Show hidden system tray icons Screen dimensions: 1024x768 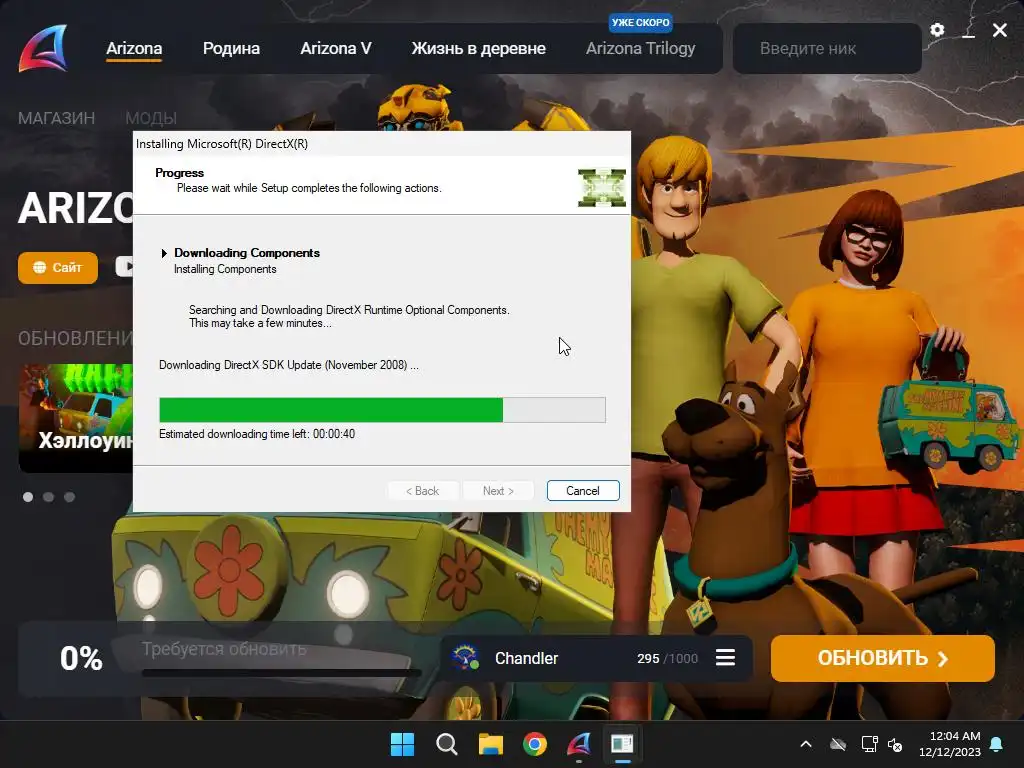(x=806, y=744)
